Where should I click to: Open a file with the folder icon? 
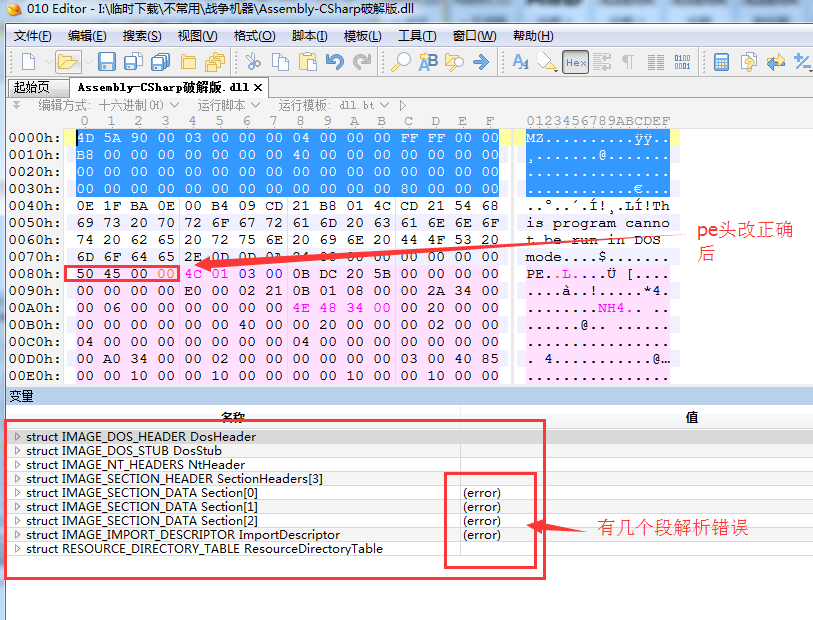[67, 62]
